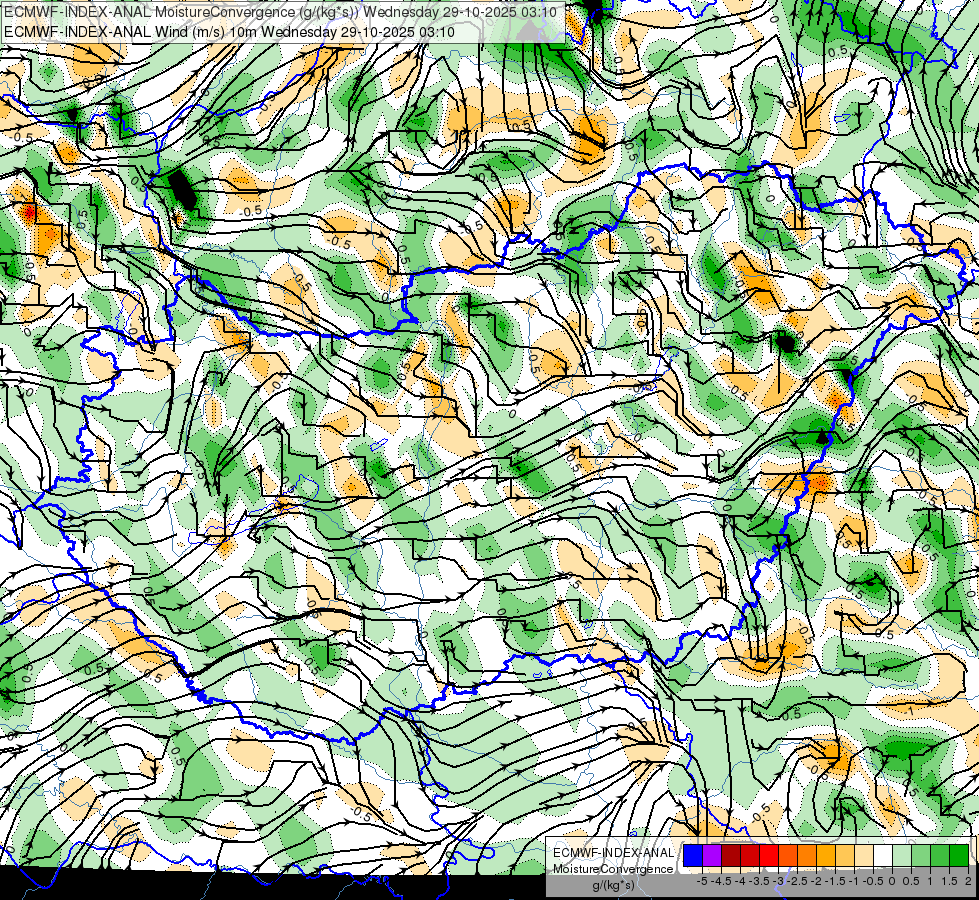
Task: Click the '-4.5' tick label on legend
Action: click(721, 881)
